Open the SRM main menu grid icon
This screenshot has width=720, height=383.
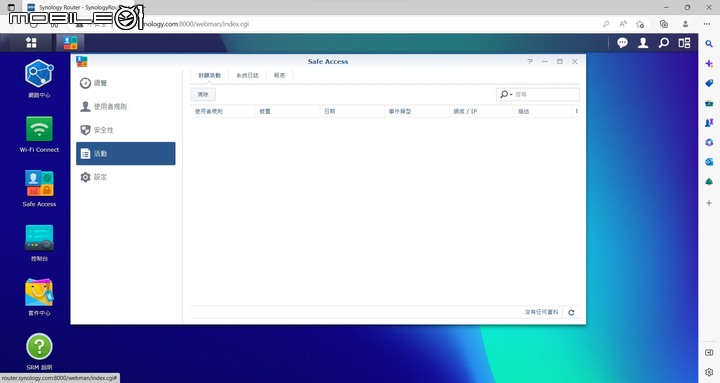pos(31,43)
